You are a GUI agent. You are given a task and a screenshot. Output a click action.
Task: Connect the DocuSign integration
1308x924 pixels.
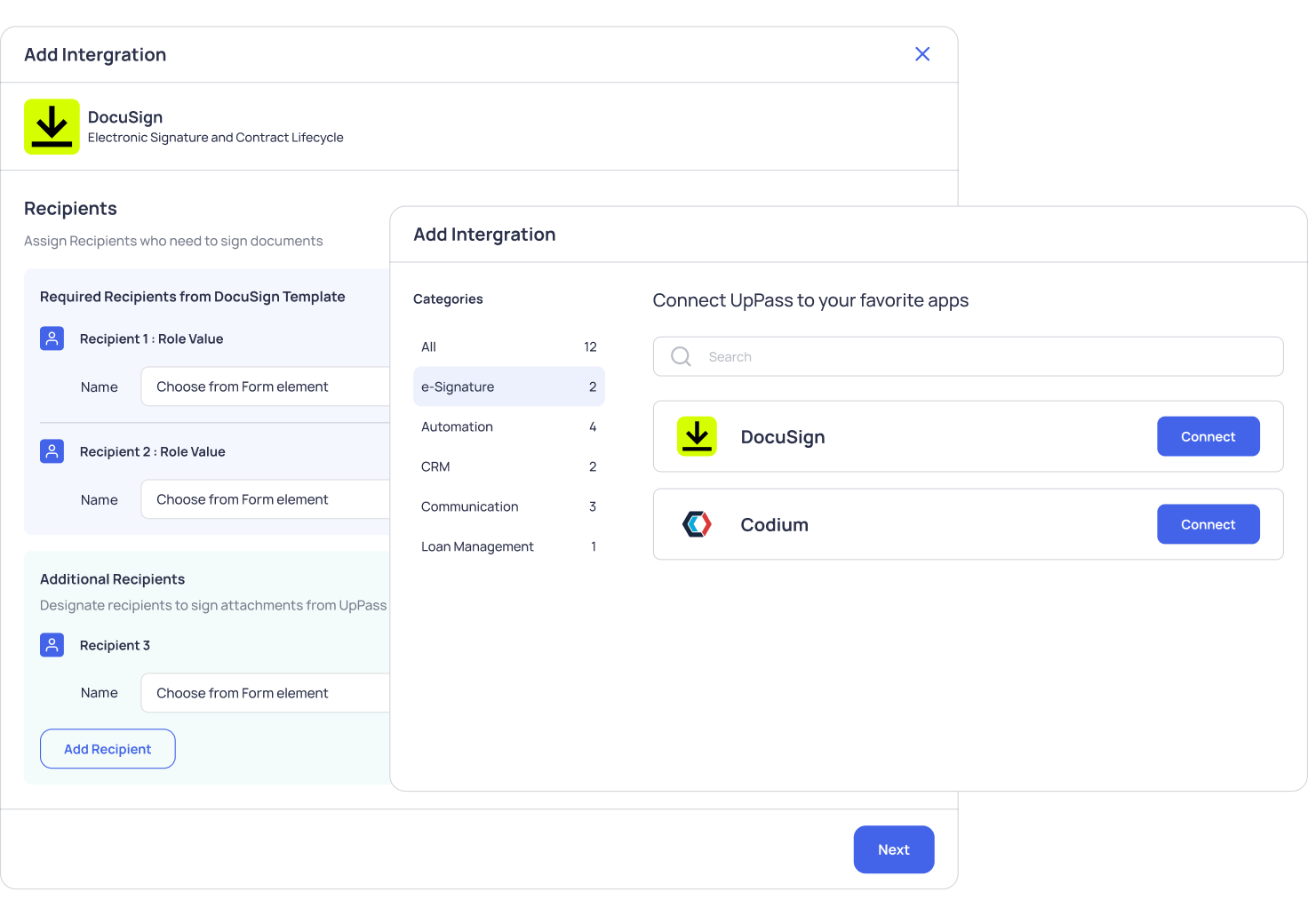tap(1208, 436)
